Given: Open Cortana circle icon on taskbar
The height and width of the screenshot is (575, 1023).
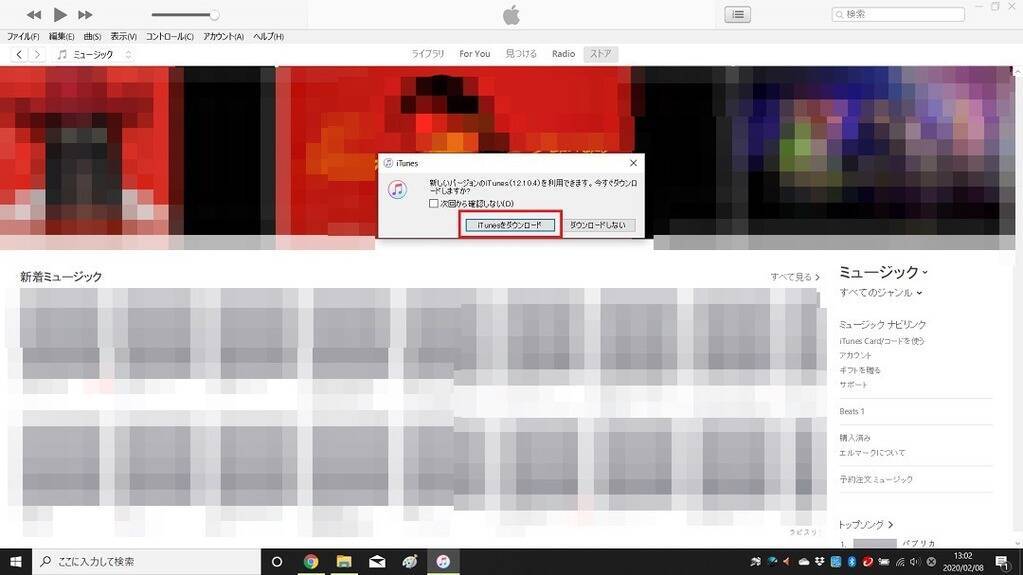Looking at the screenshot, I should point(277,561).
